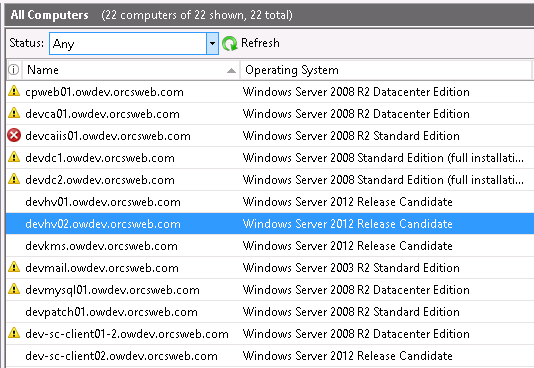This screenshot has width=534, height=368.
Task: Click OS cell of dev-sc-client02 row
Action: point(347,356)
